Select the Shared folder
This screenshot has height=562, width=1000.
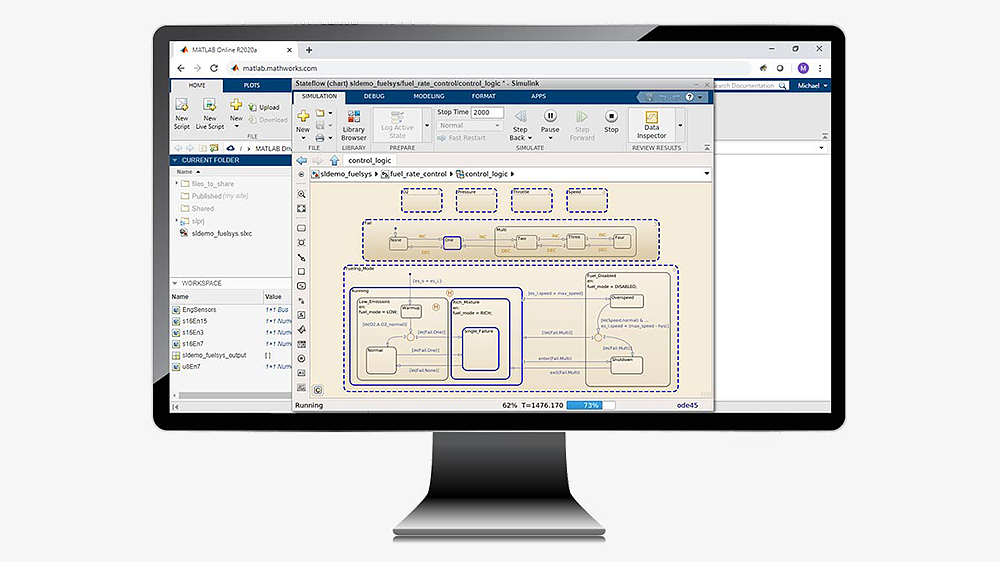[203, 209]
